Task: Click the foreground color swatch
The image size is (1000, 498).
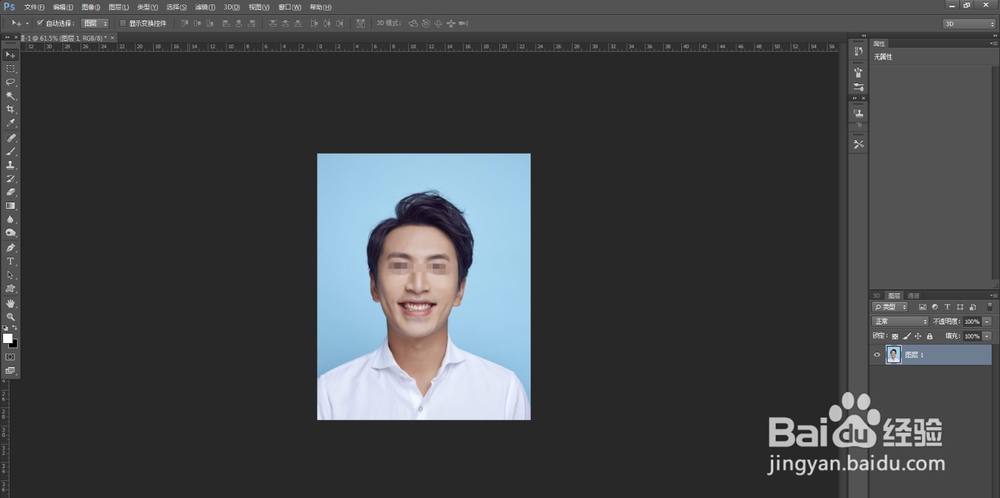Action: (8, 338)
